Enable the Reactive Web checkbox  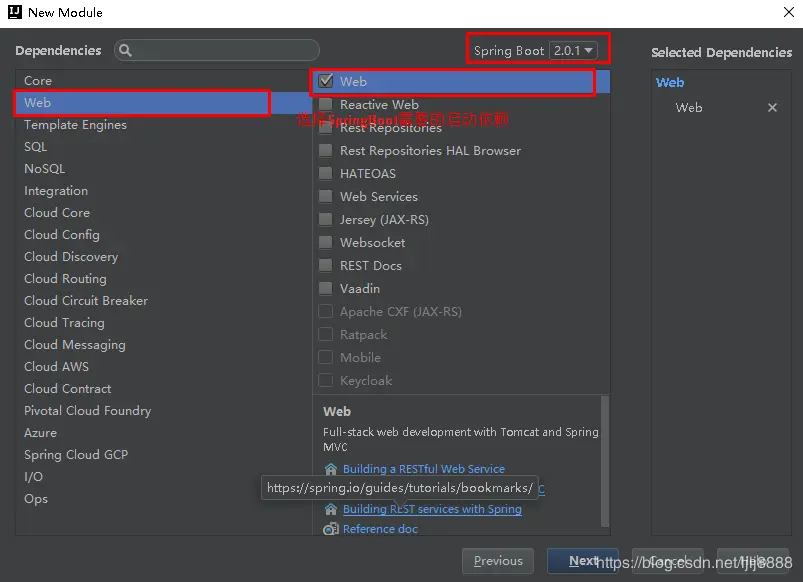click(326, 104)
